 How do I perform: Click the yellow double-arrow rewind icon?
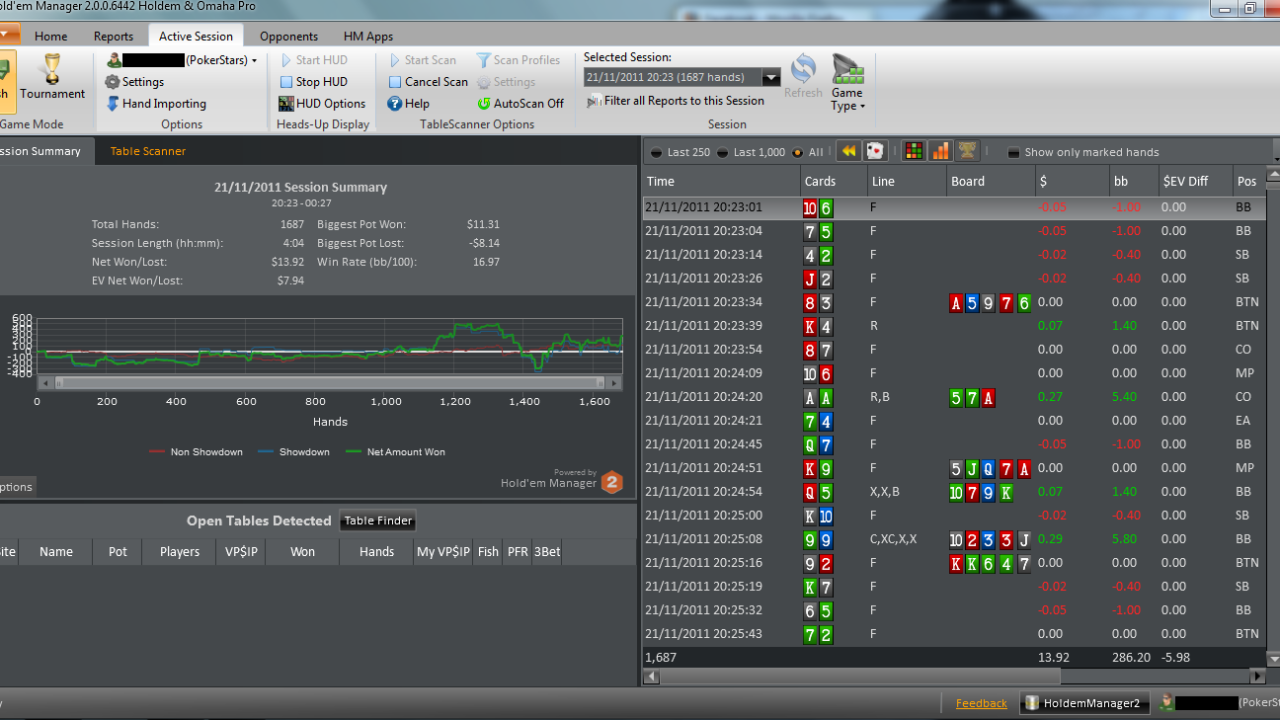[848, 151]
